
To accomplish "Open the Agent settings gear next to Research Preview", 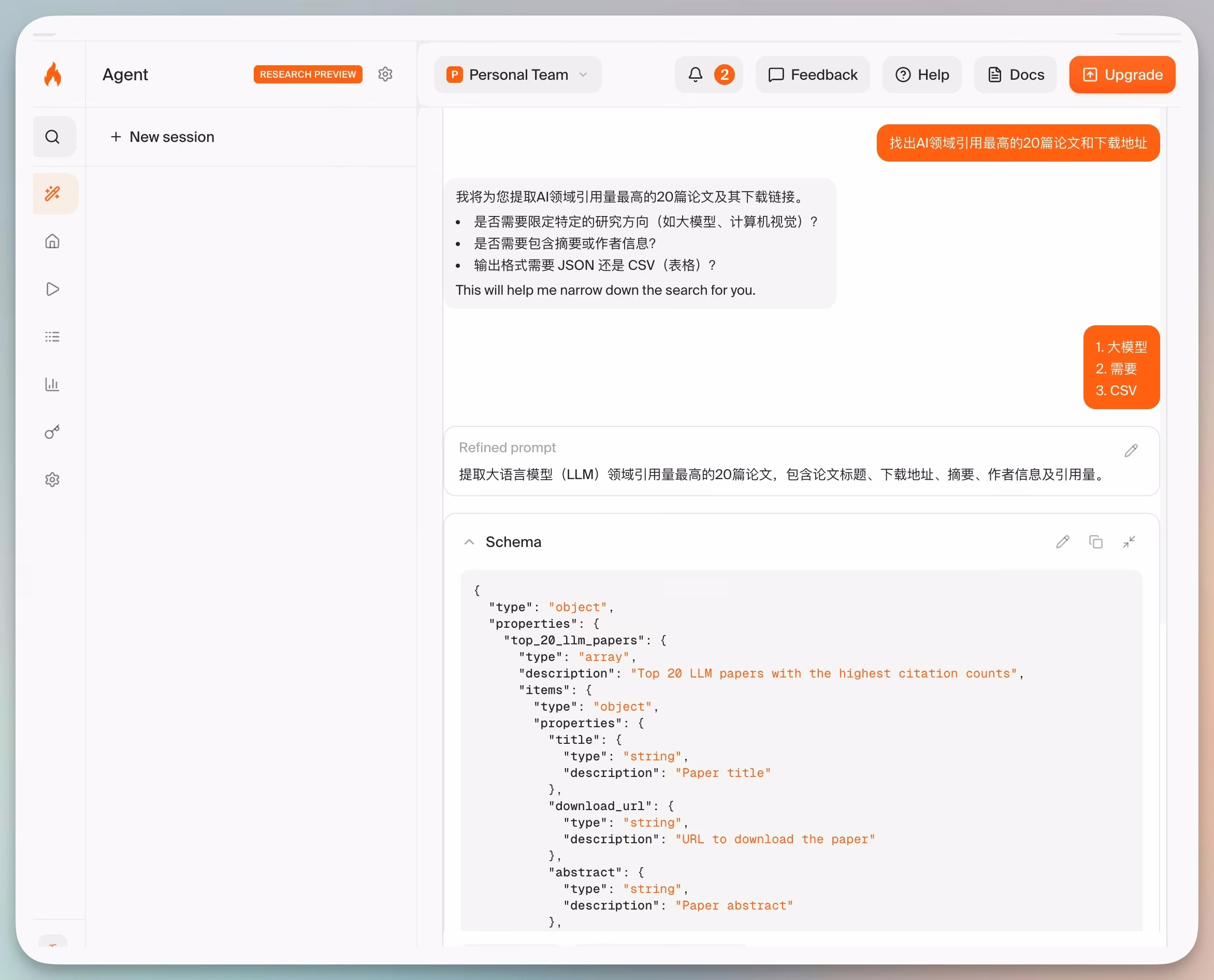I will [x=385, y=74].
